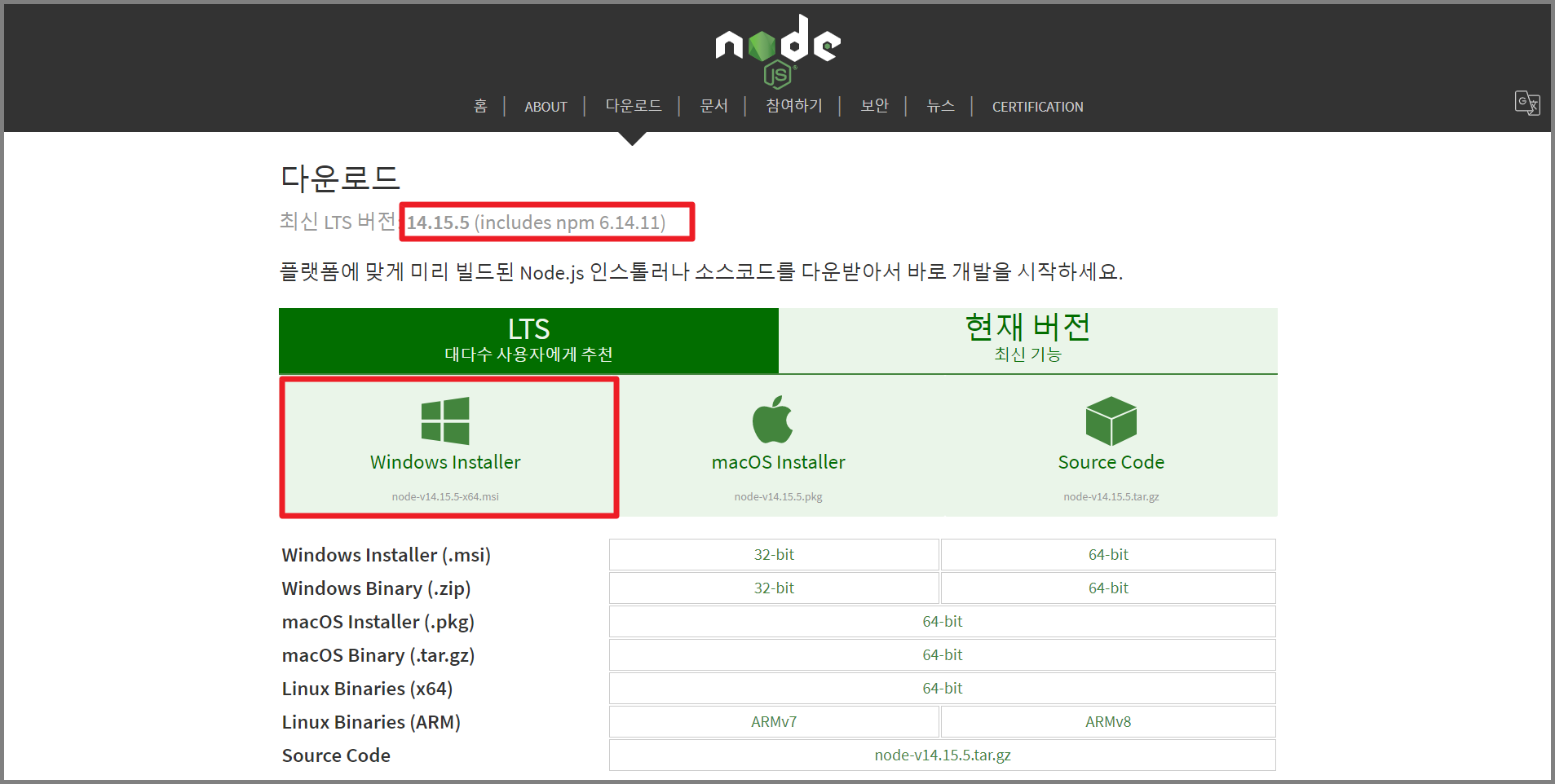Download Linux Binaries ARMv8
This screenshot has height=784, width=1555.
pos(1108,721)
